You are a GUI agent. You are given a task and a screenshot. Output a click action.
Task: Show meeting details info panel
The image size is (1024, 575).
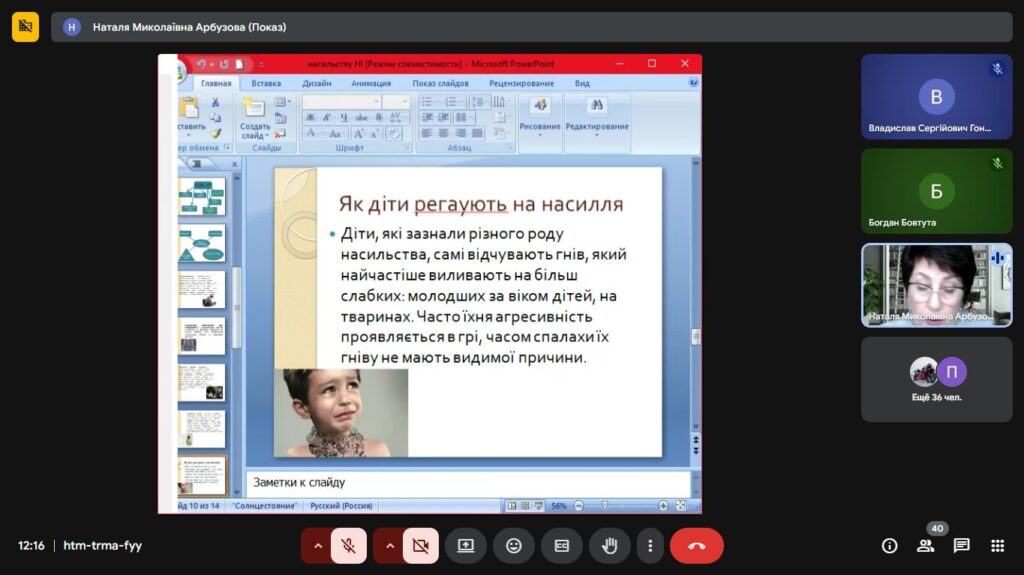pyautogui.click(x=889, y=546)
